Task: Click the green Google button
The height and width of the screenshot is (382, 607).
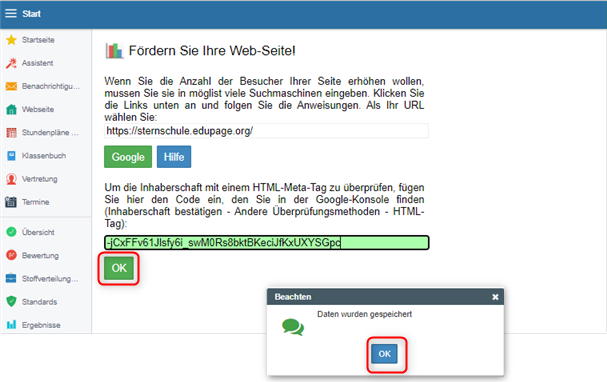Action: [x=128, y=157]
